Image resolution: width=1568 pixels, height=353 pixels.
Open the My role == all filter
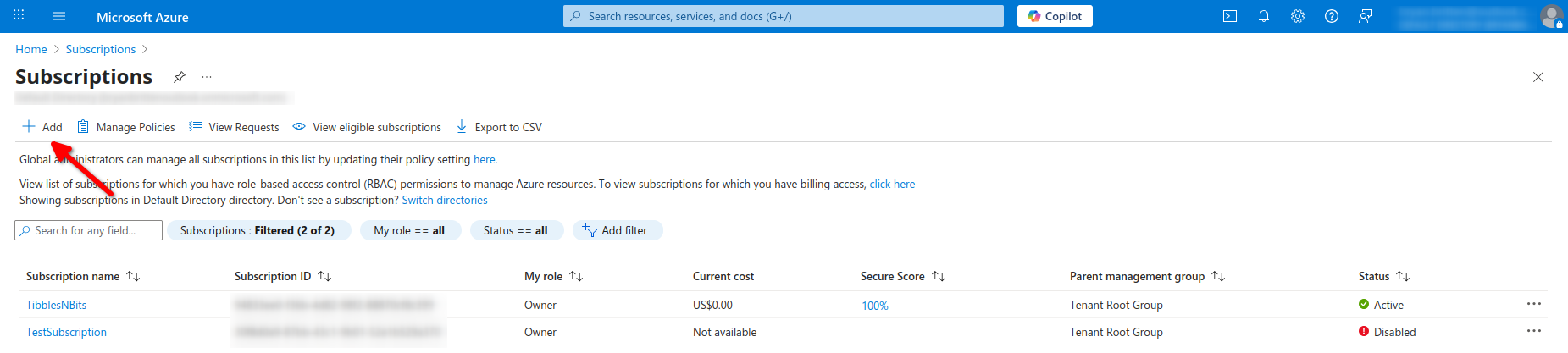tap(409, 230)
